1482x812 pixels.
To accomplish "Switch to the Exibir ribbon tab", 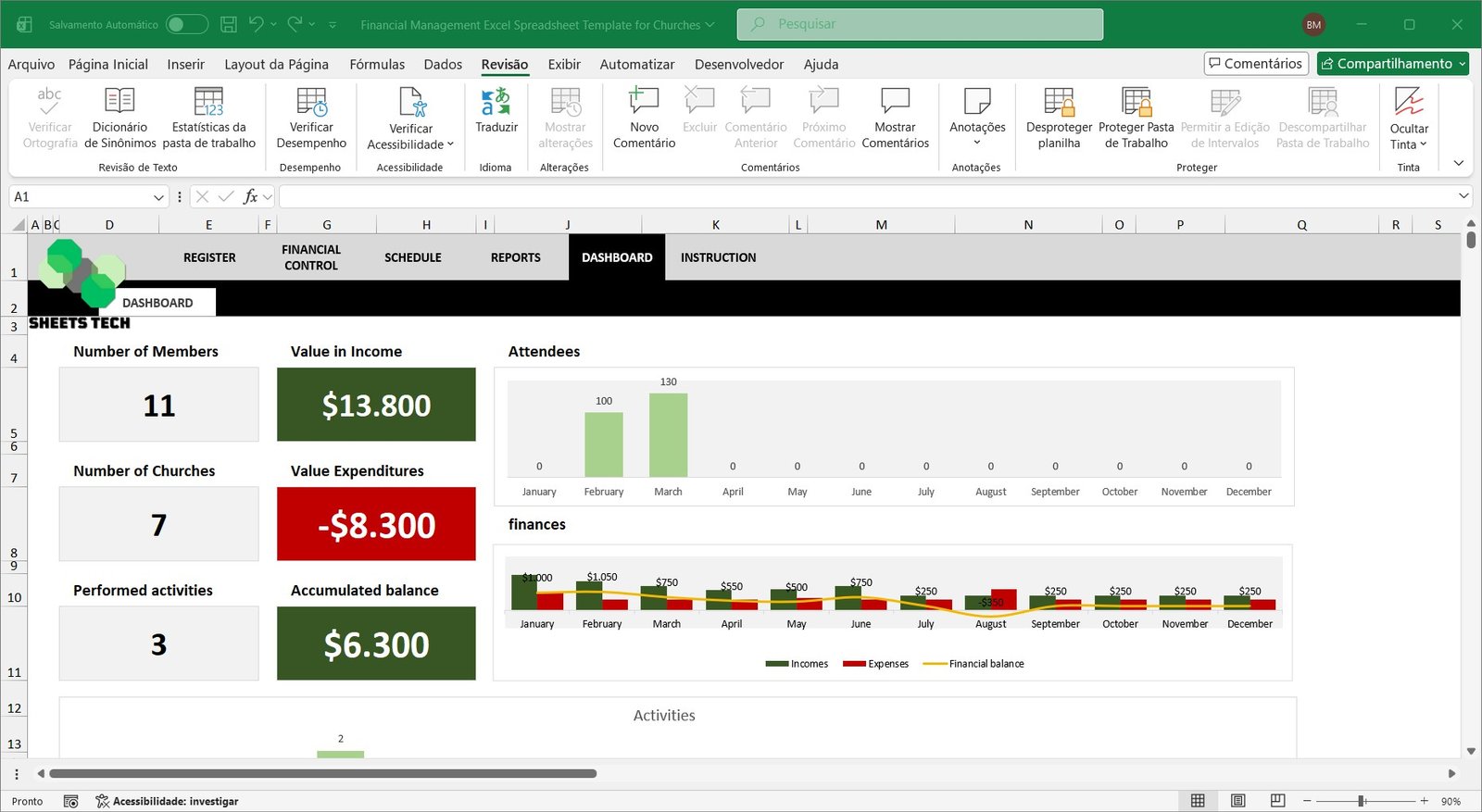I will coord(564,64).
